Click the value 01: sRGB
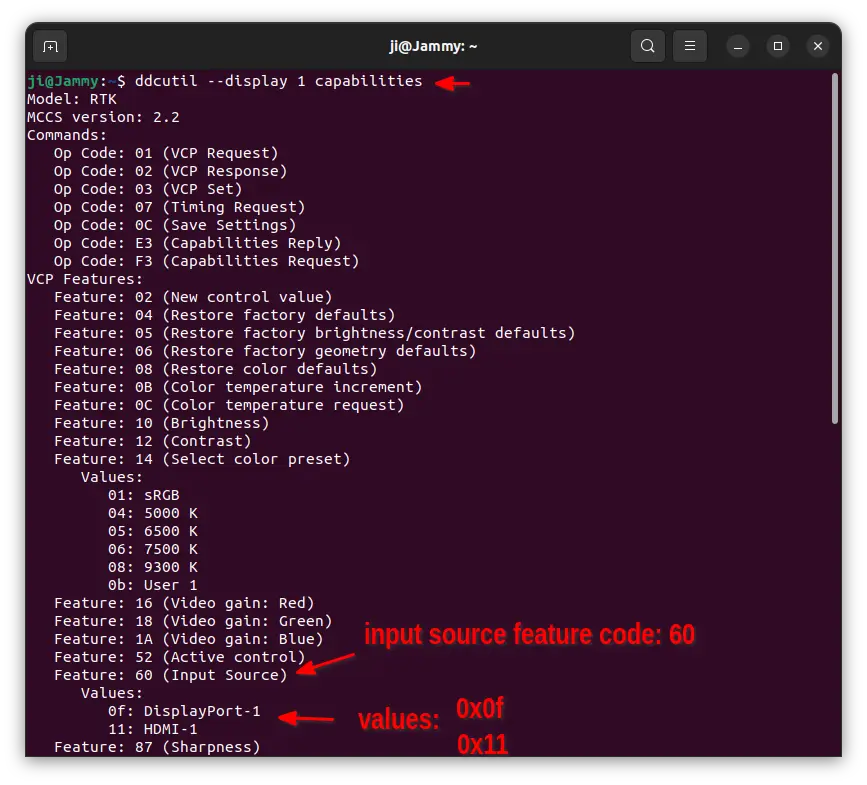The image size is (867, 785). tap(144, 495)
